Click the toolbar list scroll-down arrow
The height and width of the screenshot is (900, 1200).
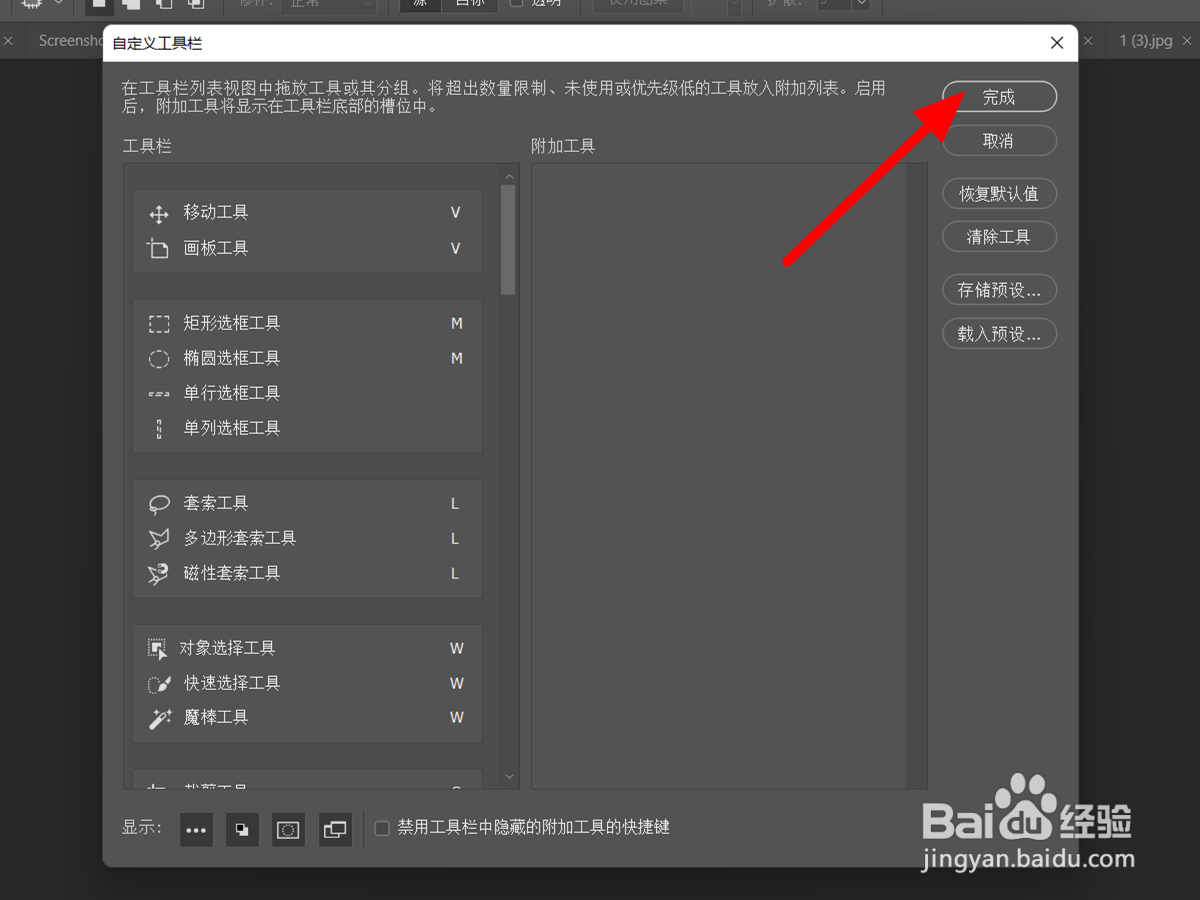(509, 776)
